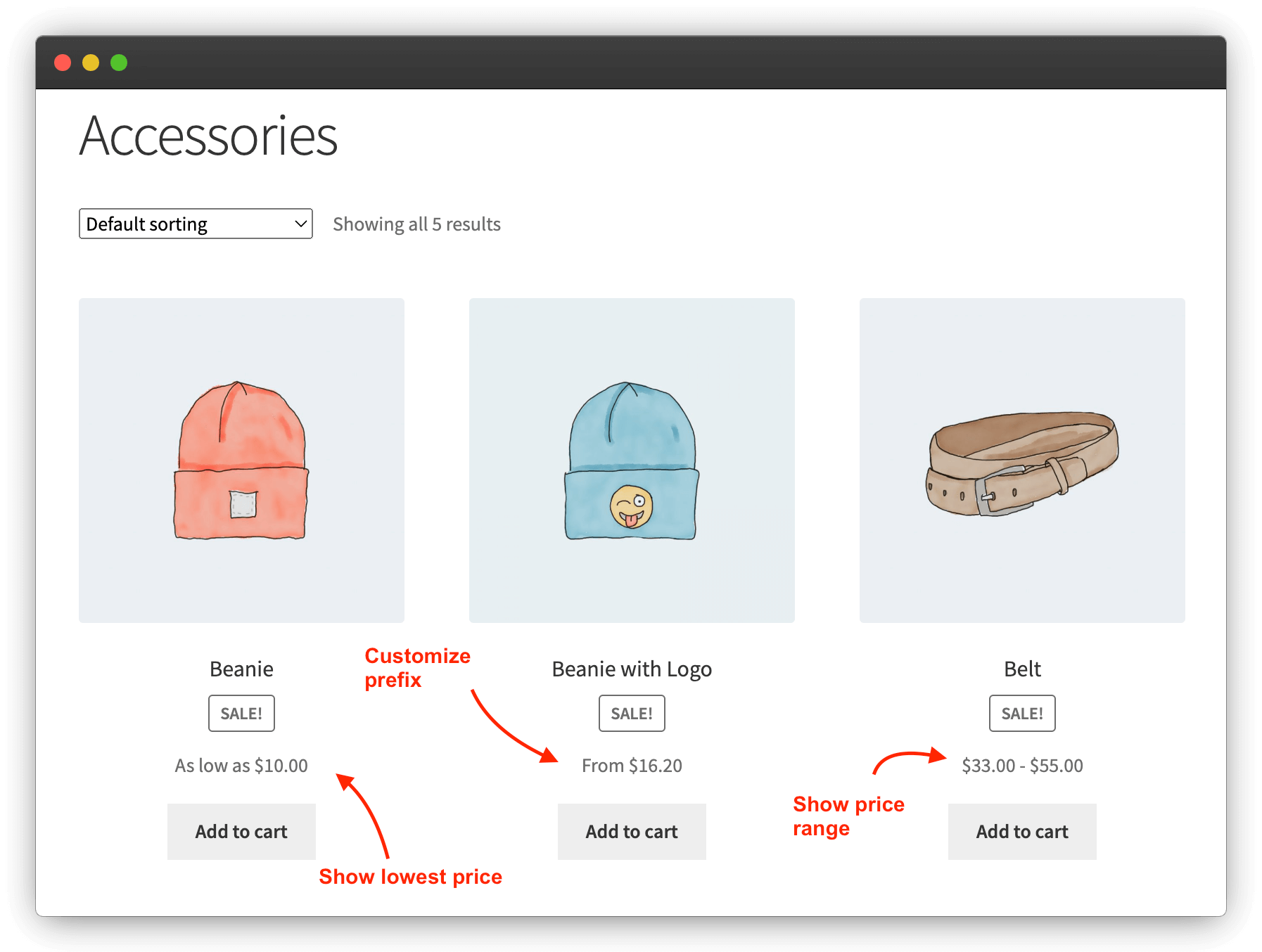Click the red Beanie product image
Screen dimensions: 1262x952
click(x=241, y=461)
